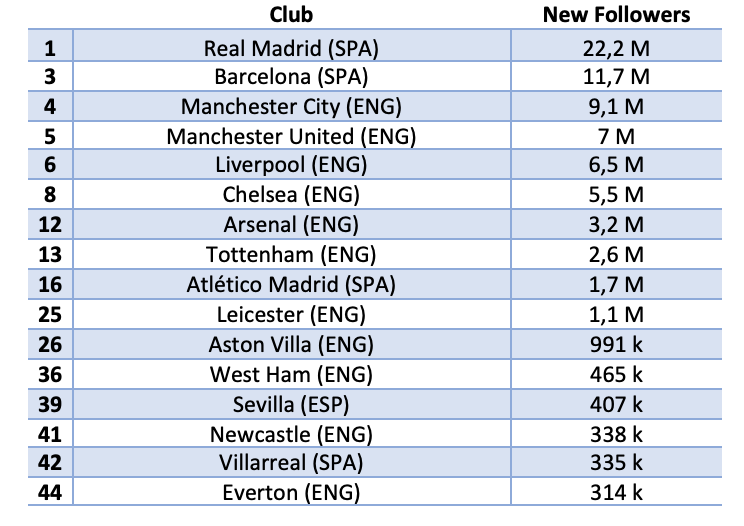This screenshot has width=744, height=526.
Task: Click the rank number 1 cell
Action: [x=50, y=47]
